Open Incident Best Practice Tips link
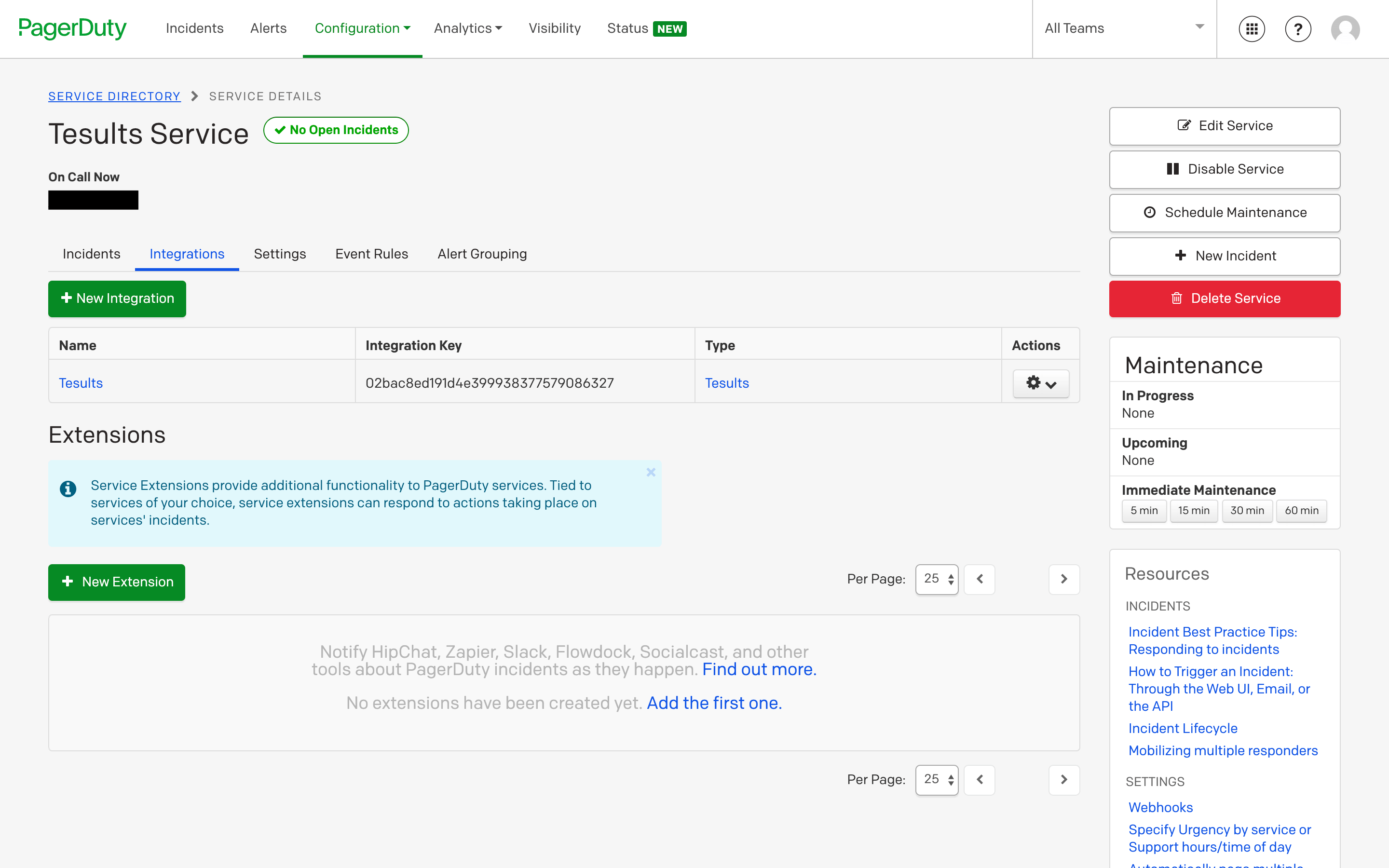1389x868 pixels. 1212,641
